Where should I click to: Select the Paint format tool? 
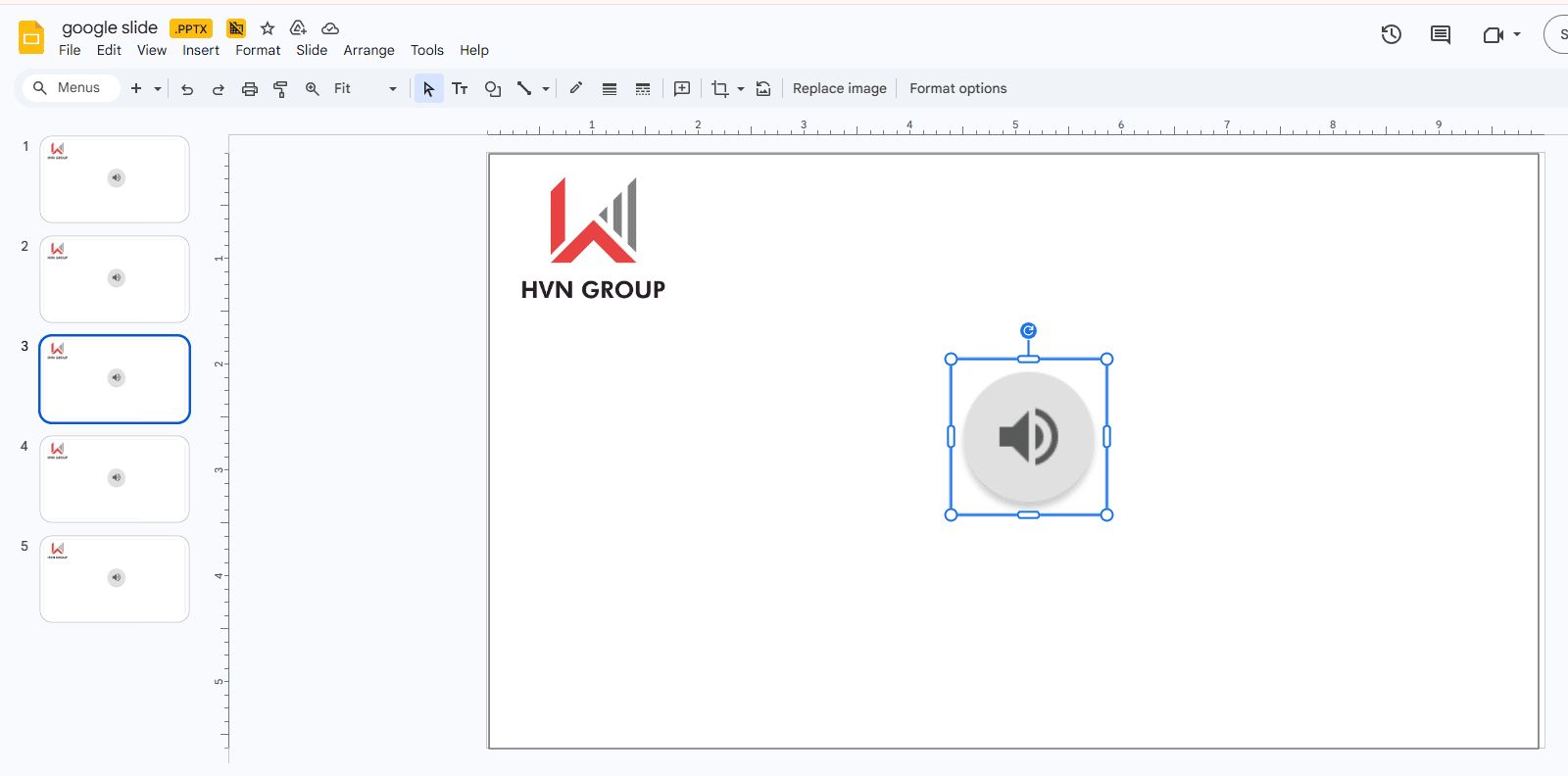[x=280, y=89]
